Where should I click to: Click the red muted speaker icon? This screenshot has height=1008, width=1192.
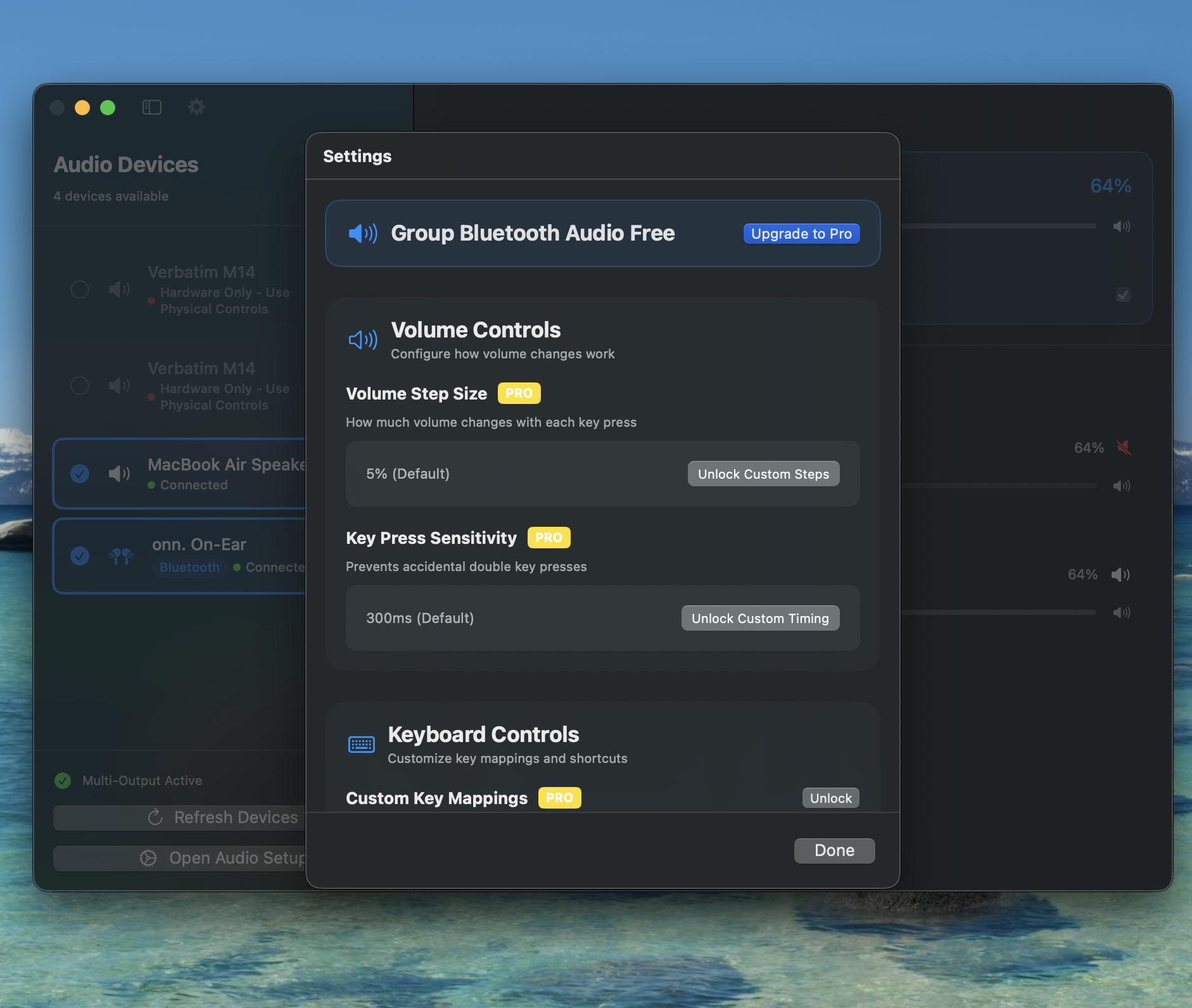point(1124,448)
